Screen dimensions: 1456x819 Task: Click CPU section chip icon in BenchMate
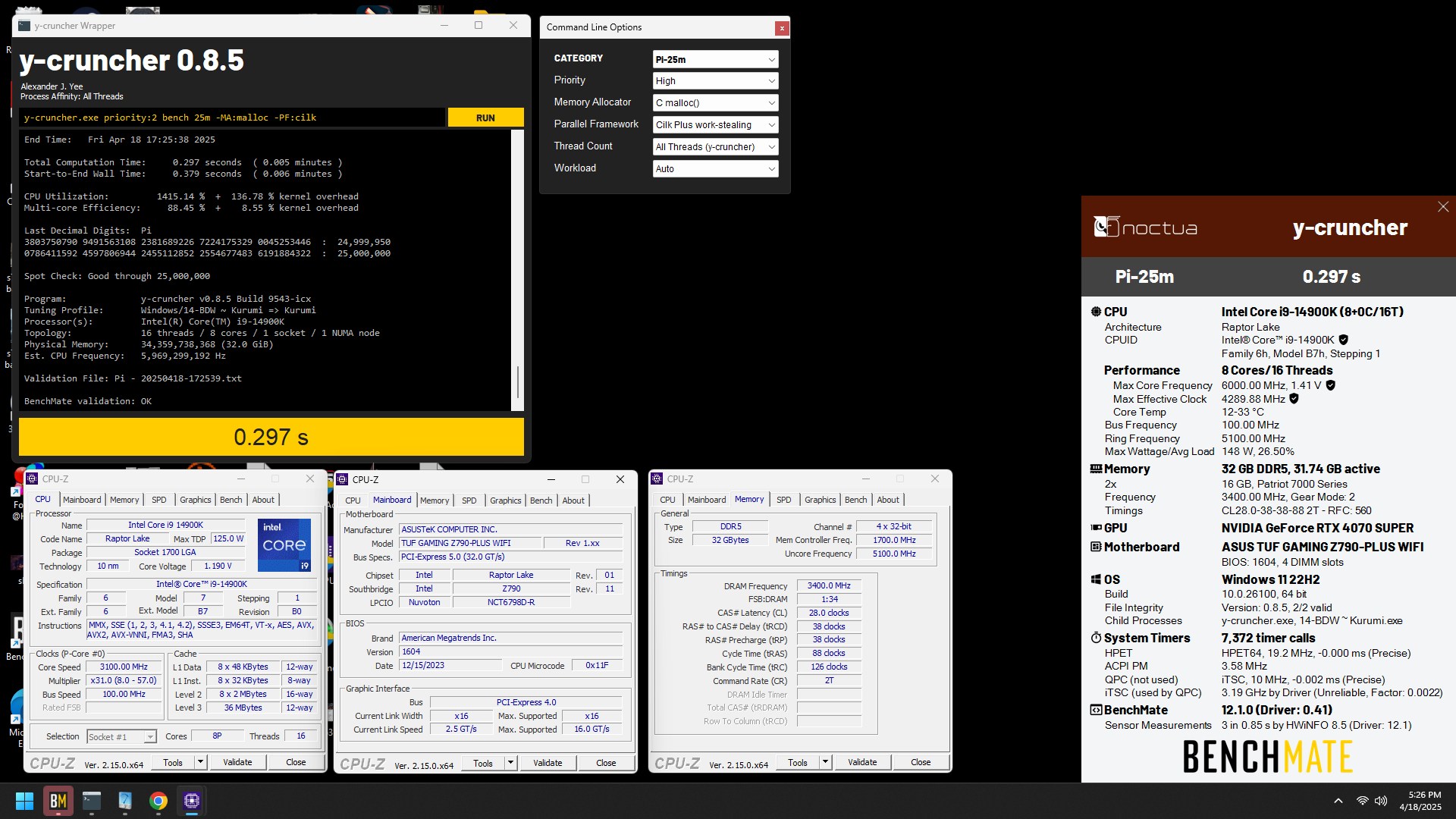pyautogui.click(x=1096, y=312)
